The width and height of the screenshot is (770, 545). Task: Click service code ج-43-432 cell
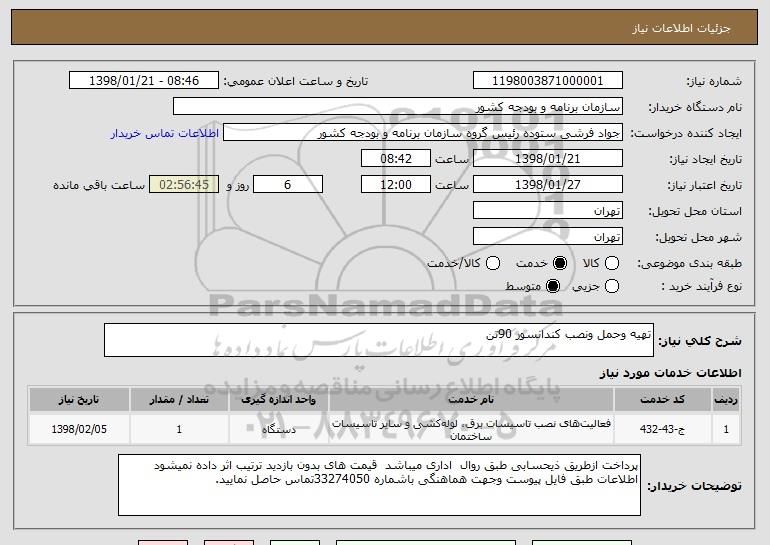(662, 429)
